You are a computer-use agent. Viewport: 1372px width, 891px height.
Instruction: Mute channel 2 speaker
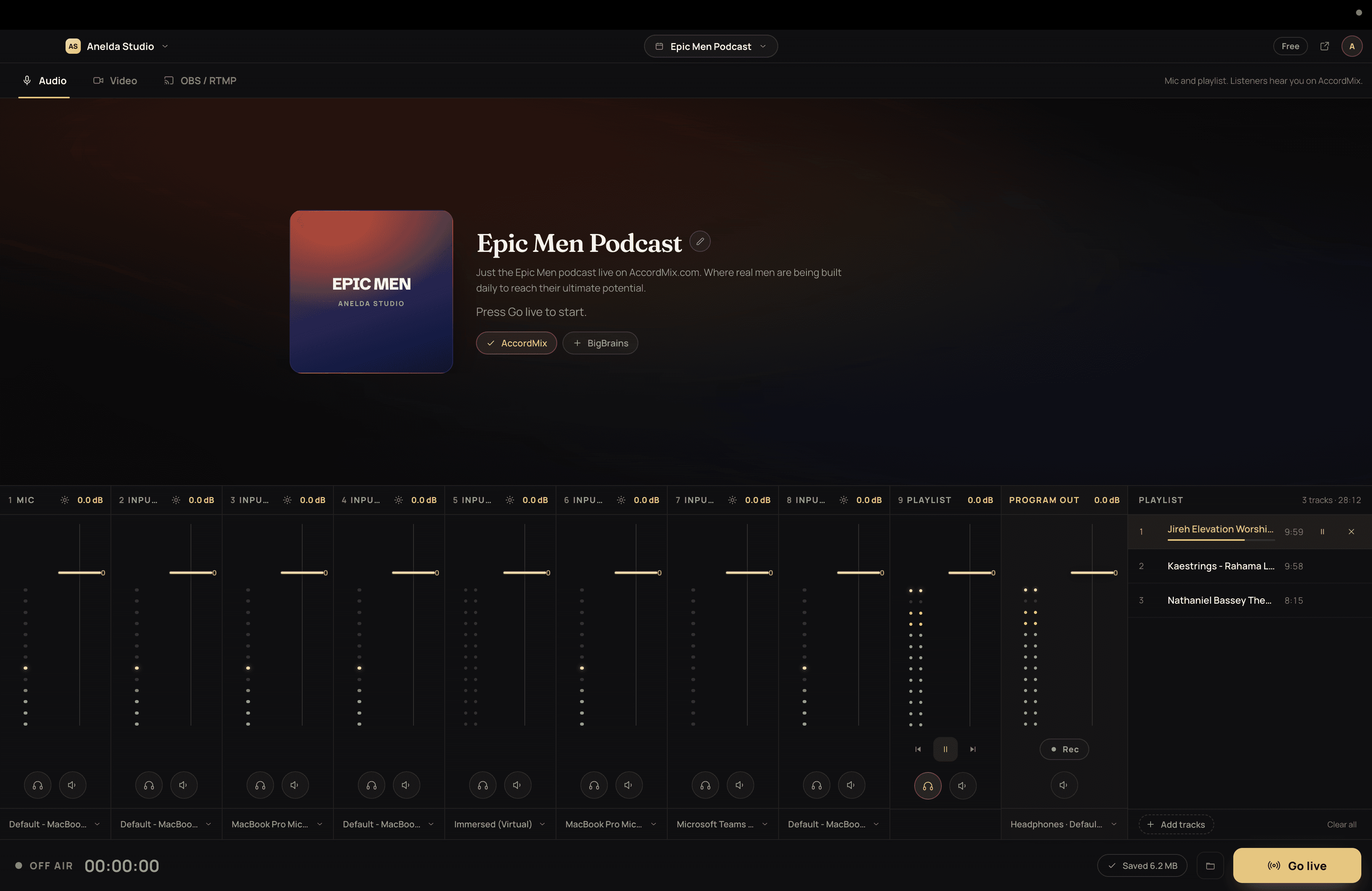[183, 785]
